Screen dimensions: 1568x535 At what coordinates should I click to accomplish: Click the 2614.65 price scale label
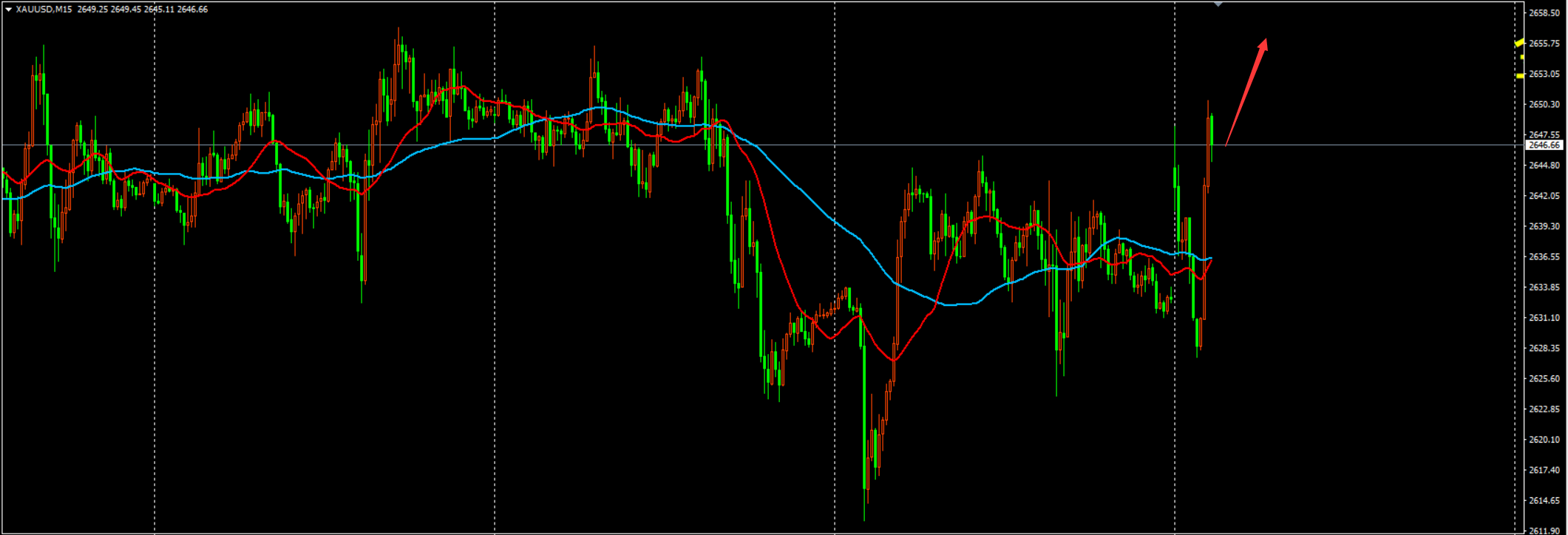coord(1544,500)
